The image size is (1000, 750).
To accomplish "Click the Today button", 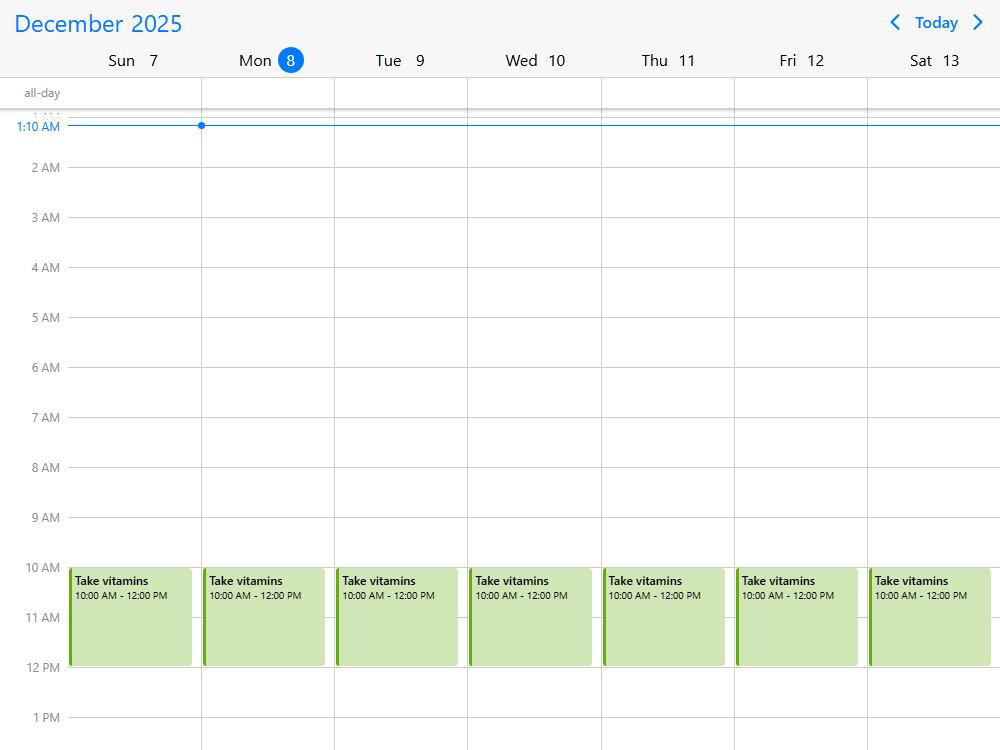I will (936, 22).
